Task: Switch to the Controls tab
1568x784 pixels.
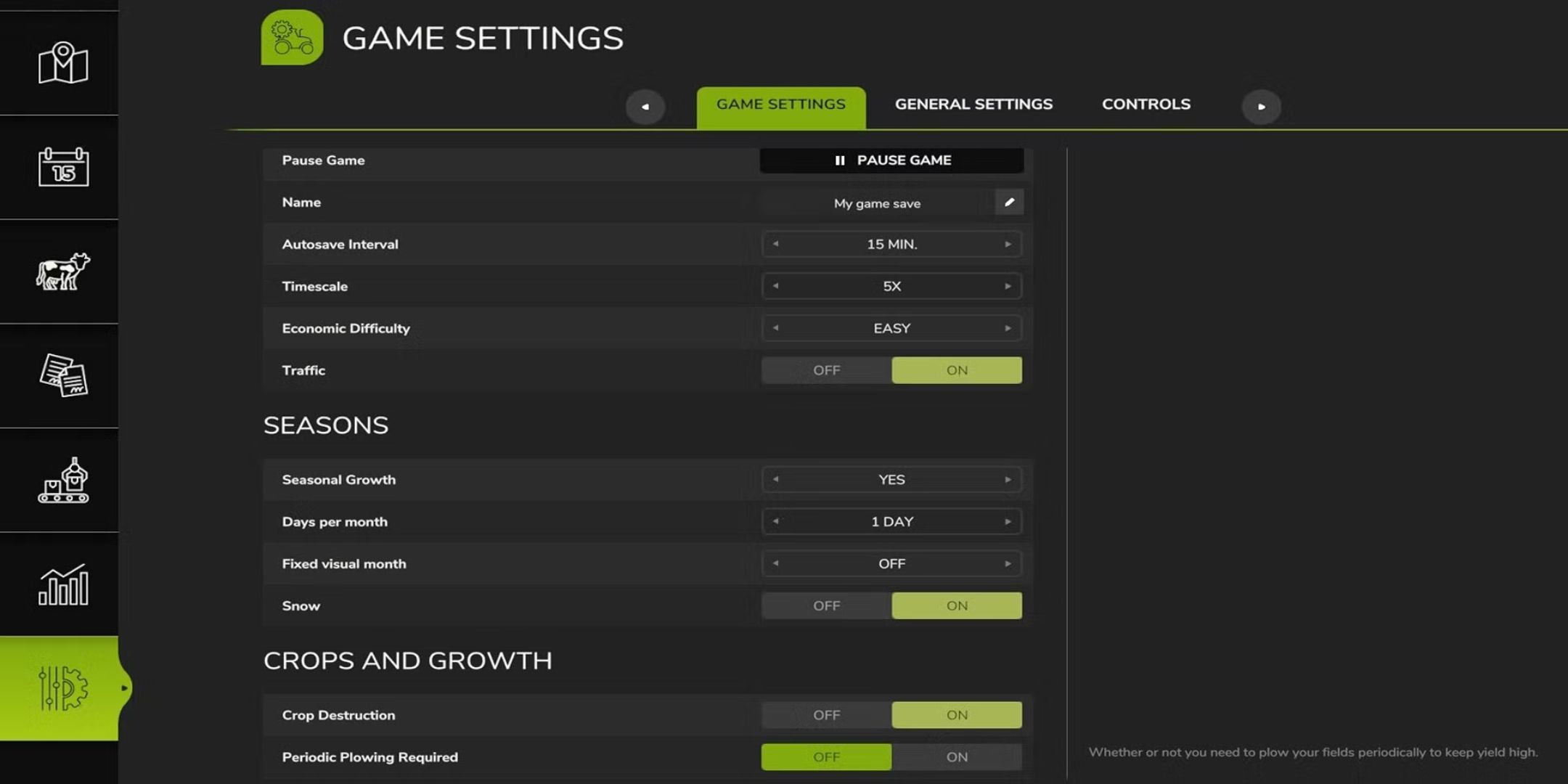Action: click(1146, 105)
